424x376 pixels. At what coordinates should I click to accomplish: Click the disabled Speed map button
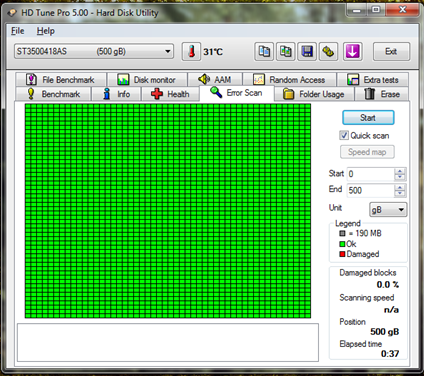click(367, 152)
